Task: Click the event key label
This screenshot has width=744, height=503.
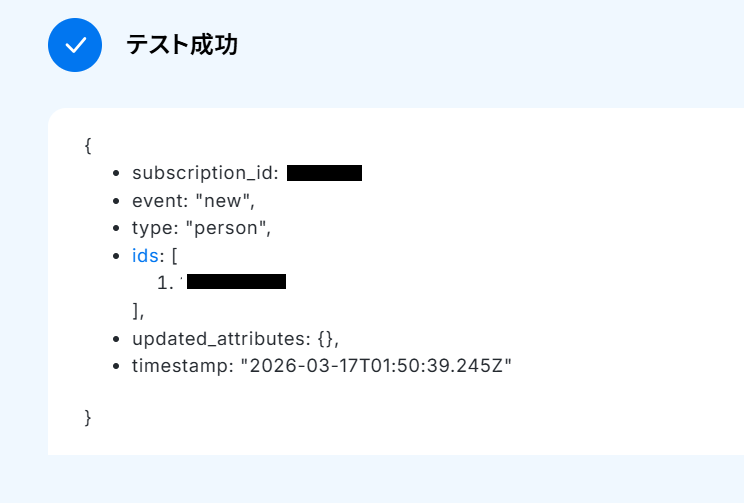Action: point(160,201)
